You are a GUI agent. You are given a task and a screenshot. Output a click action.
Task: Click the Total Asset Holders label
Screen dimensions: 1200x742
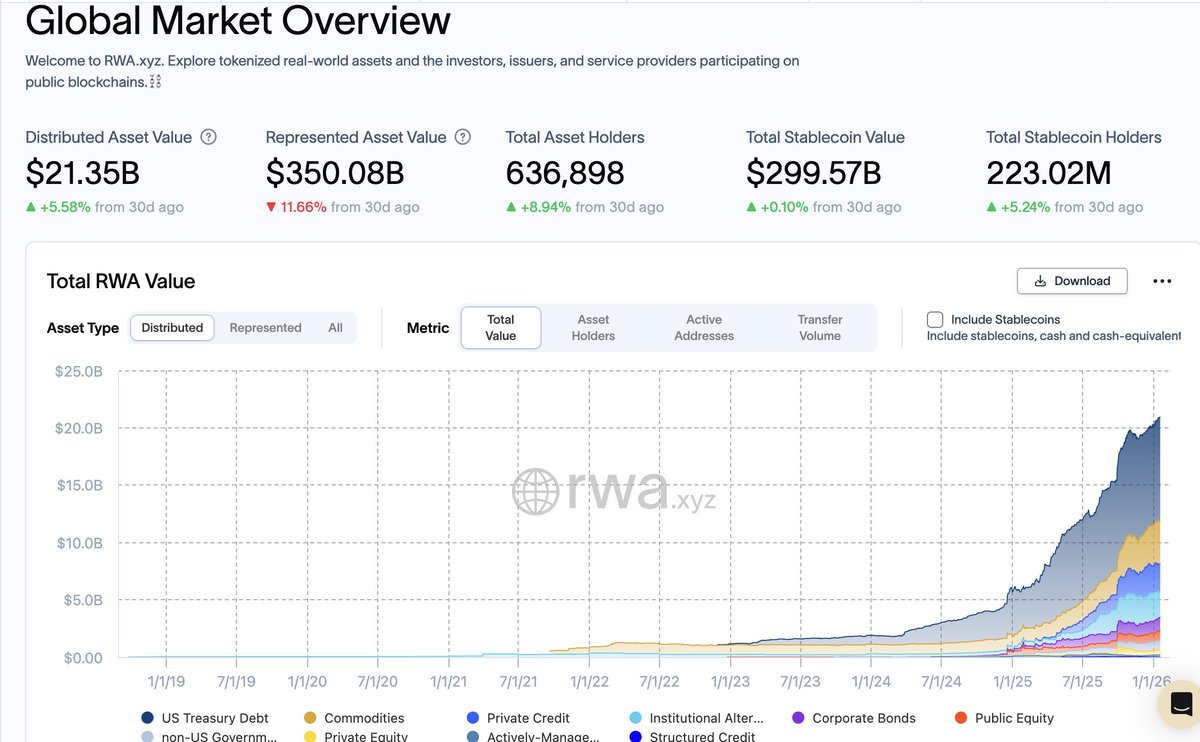pyautogui.click(x=575, y=138)
